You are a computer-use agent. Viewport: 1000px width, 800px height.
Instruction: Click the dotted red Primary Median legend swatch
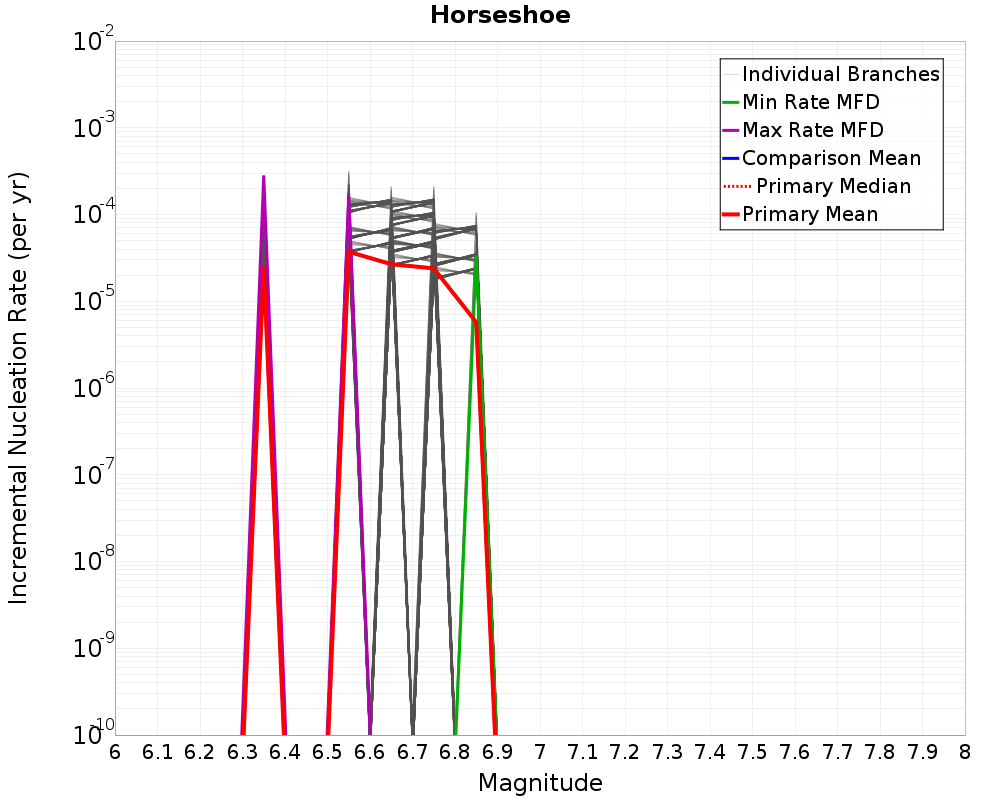click(x=738, y=186)
